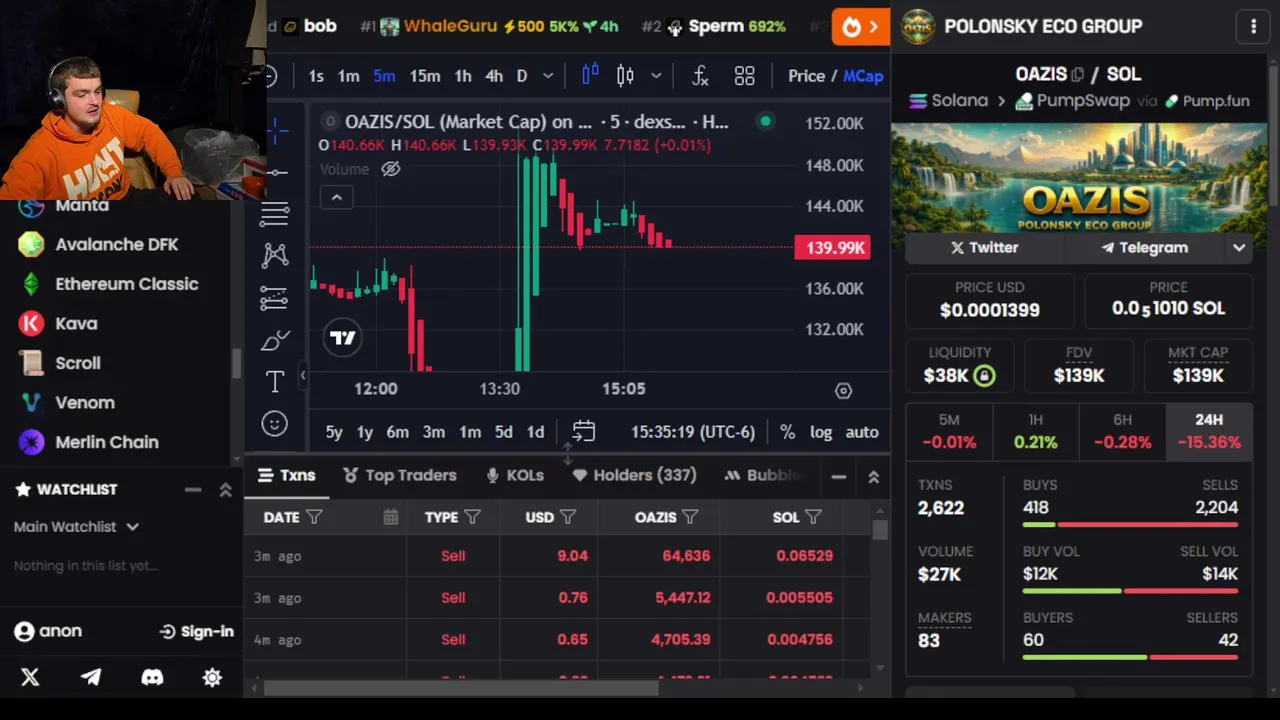
Task: Expand the chart style dropdown arrow
Action: pos(656,76)
